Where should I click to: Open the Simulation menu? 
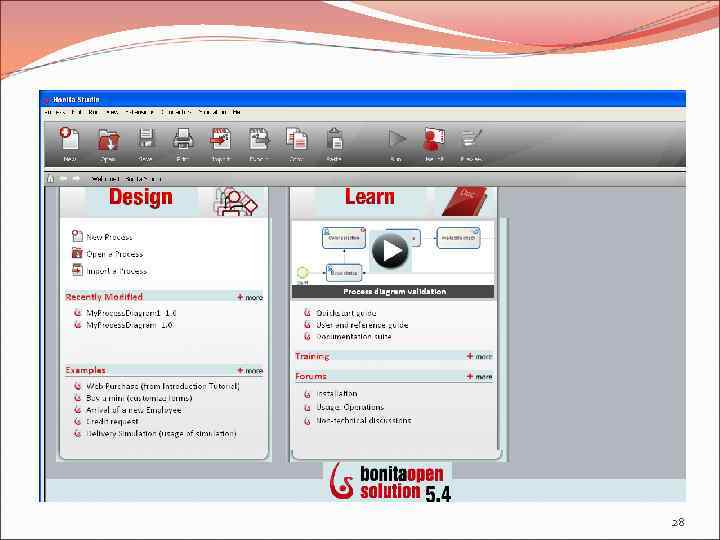(212, 112)
